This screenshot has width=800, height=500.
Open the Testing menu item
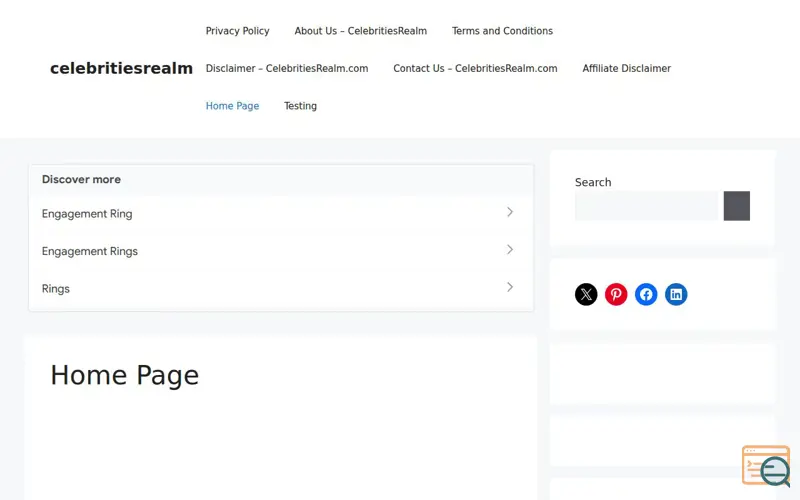click(301, 106)
